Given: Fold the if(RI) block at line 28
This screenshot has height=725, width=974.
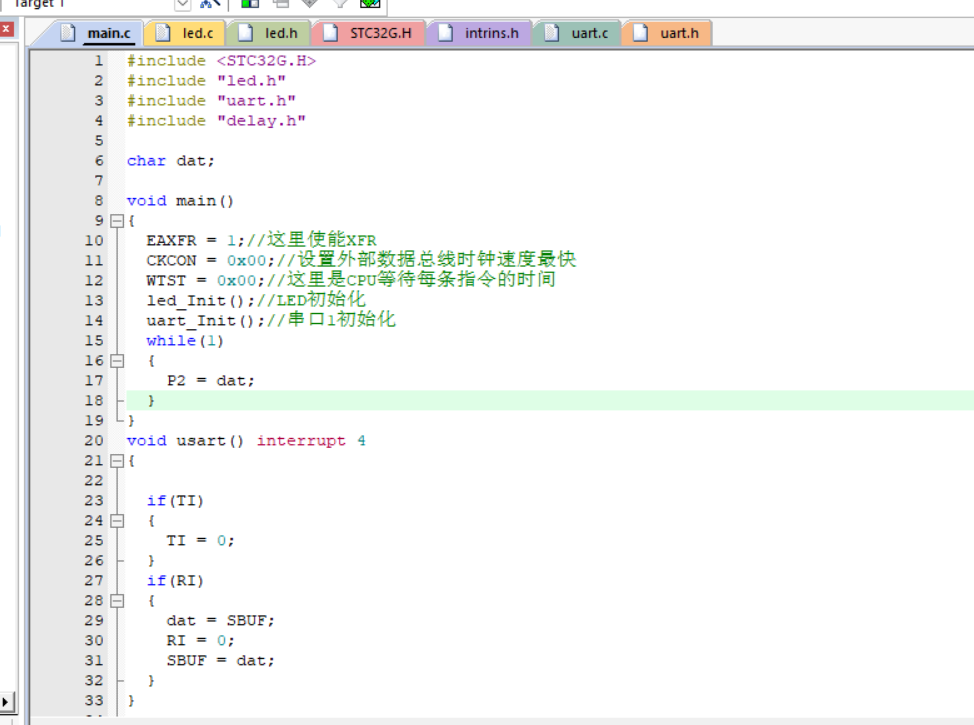Looking at the screenshot, I should click(x=117, y=601).
